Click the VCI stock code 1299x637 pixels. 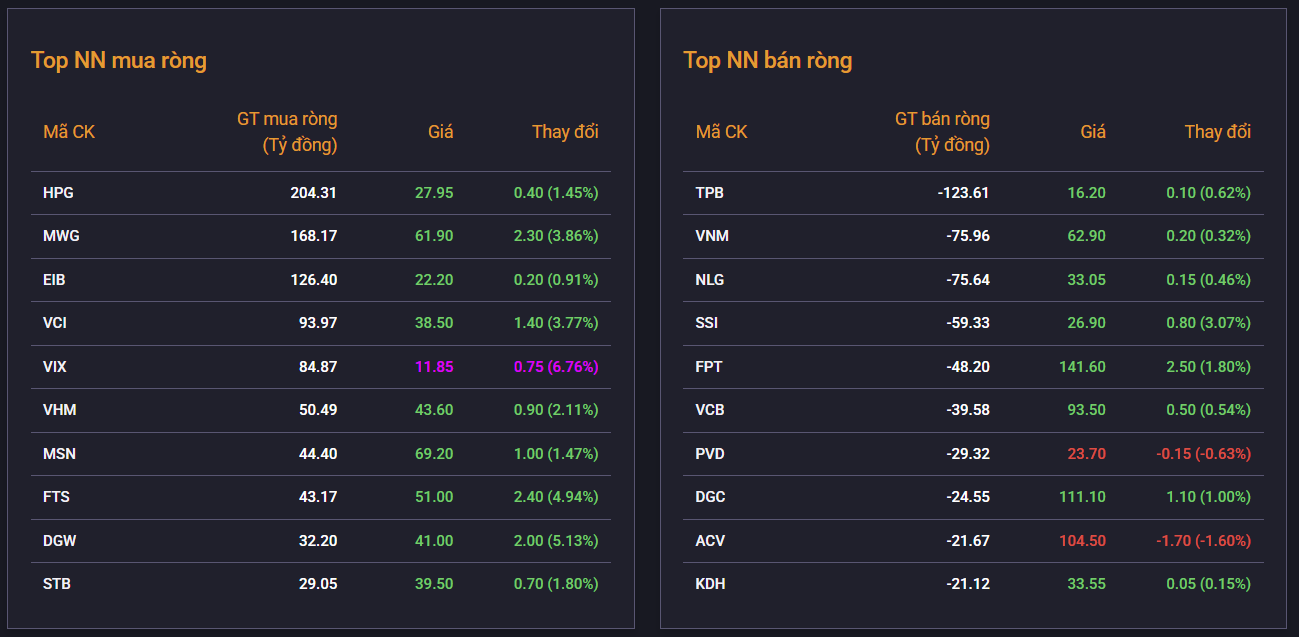(x=55, y=323)
